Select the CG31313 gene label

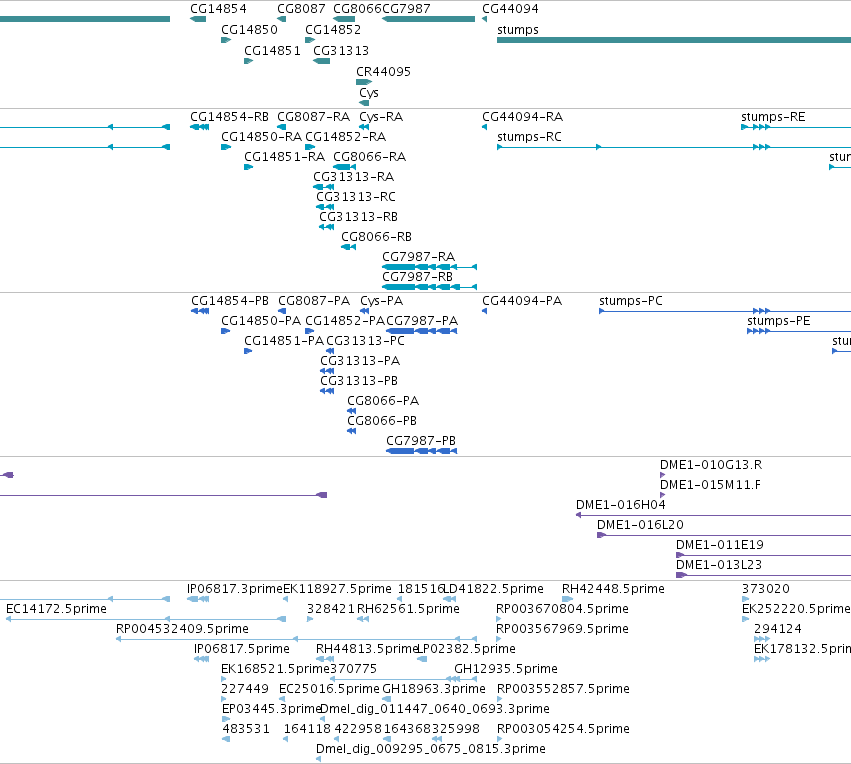point(341,50)
